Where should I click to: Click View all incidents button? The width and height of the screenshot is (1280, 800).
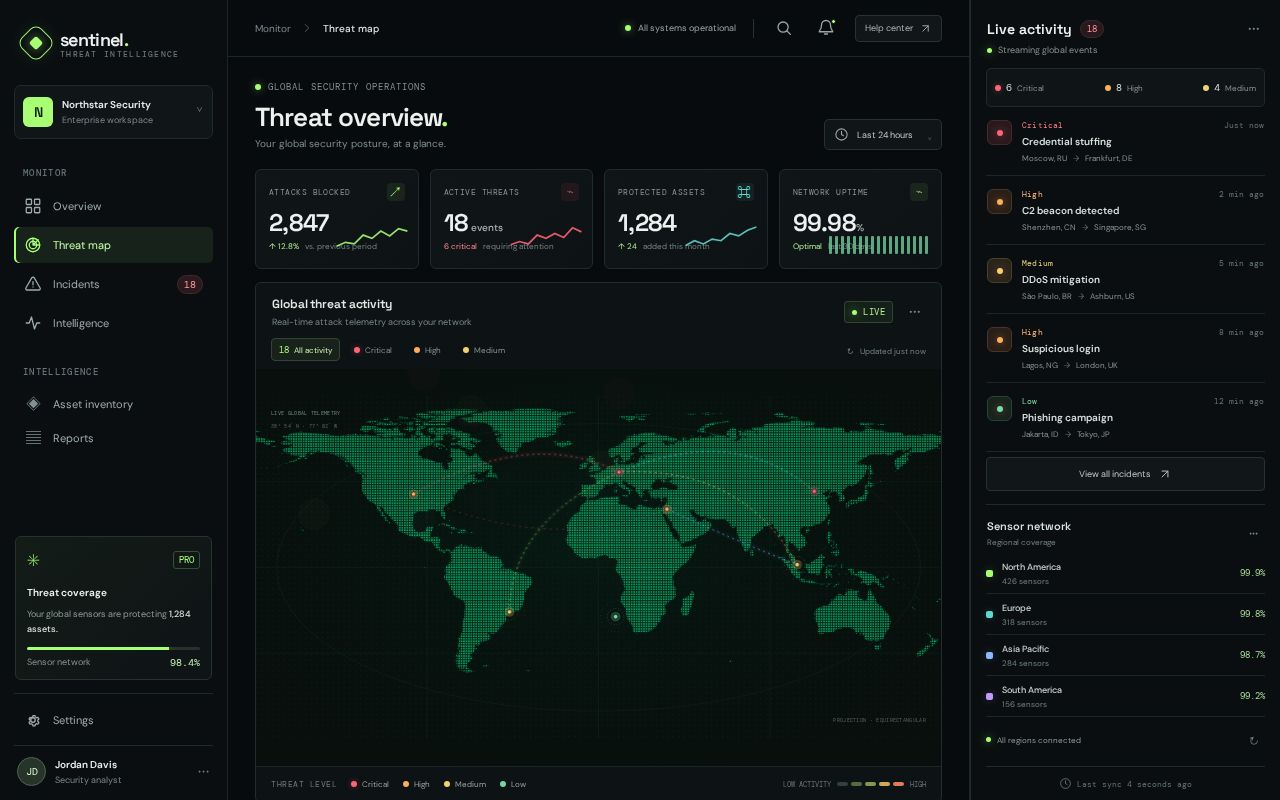tap(1125, 474)
